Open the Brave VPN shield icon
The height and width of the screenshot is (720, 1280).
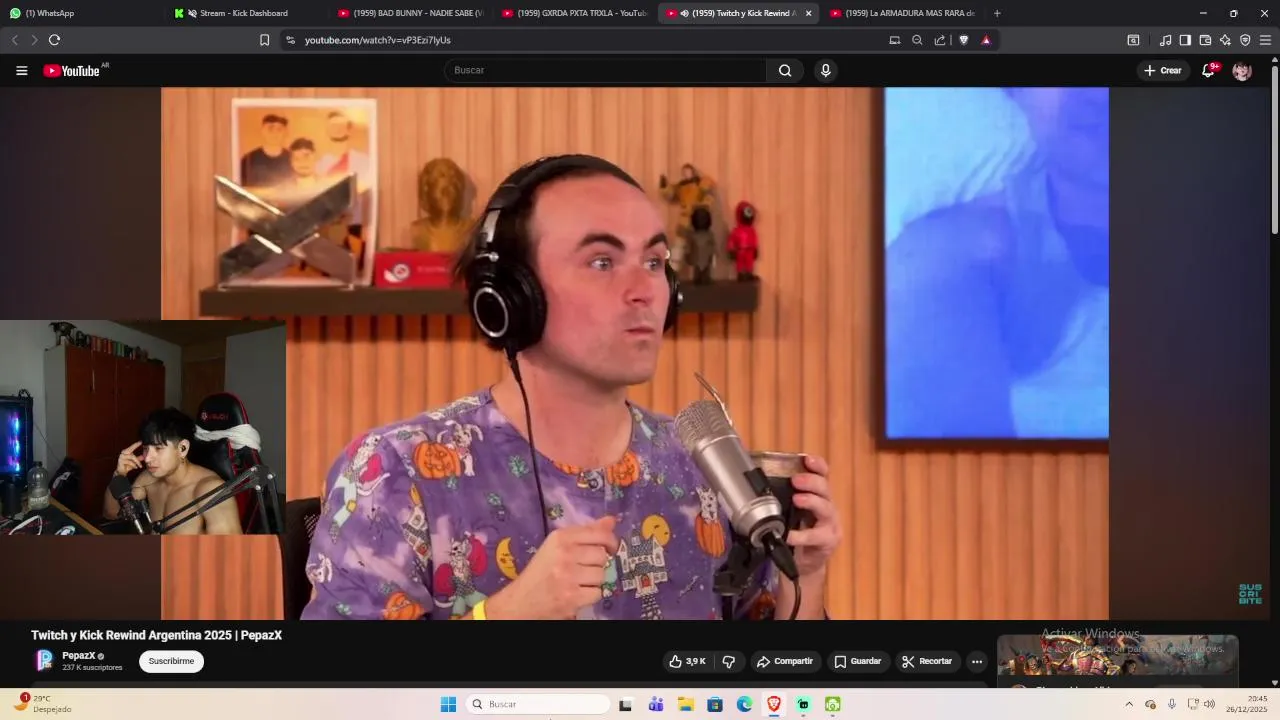pyautogui.click(x=1245, y=40)
